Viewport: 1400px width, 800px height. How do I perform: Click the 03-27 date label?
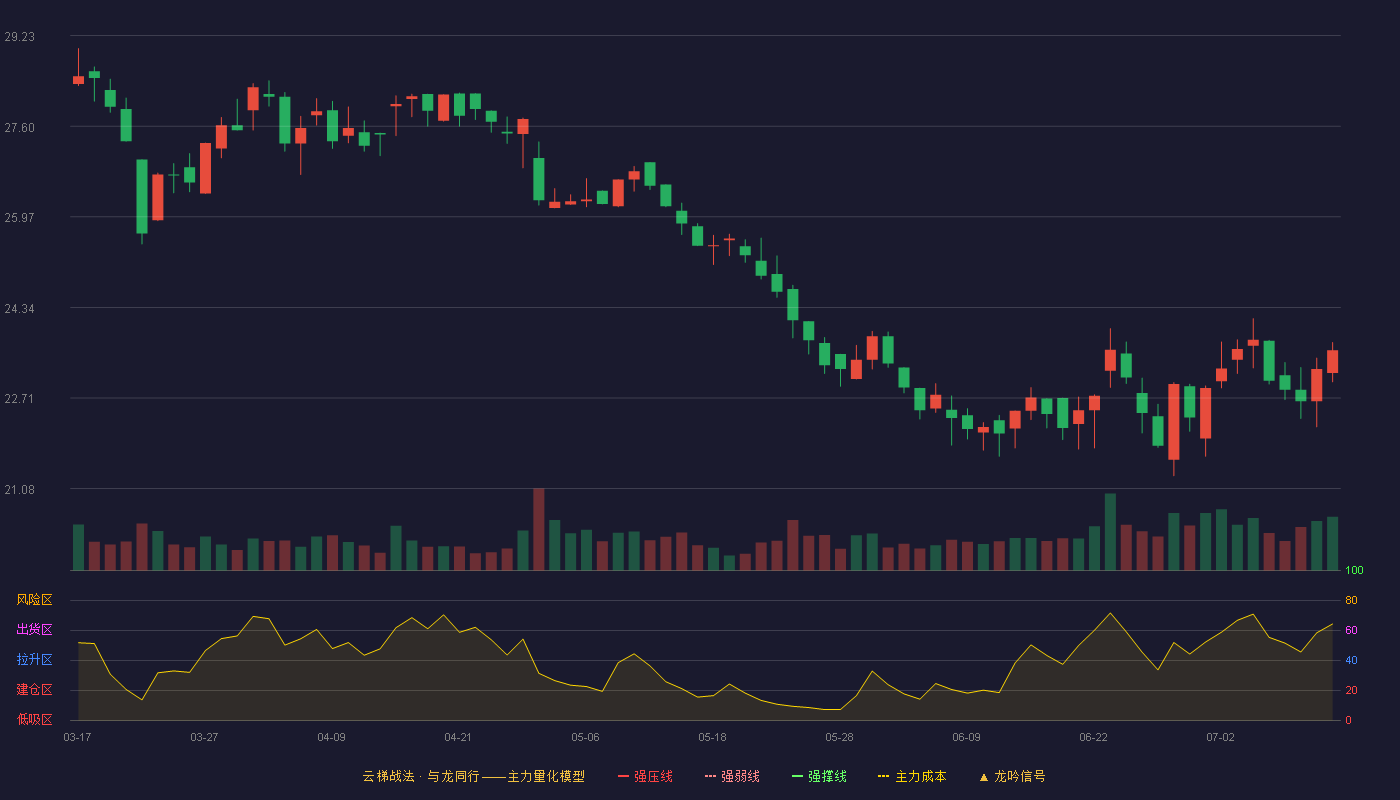[204, 737]
